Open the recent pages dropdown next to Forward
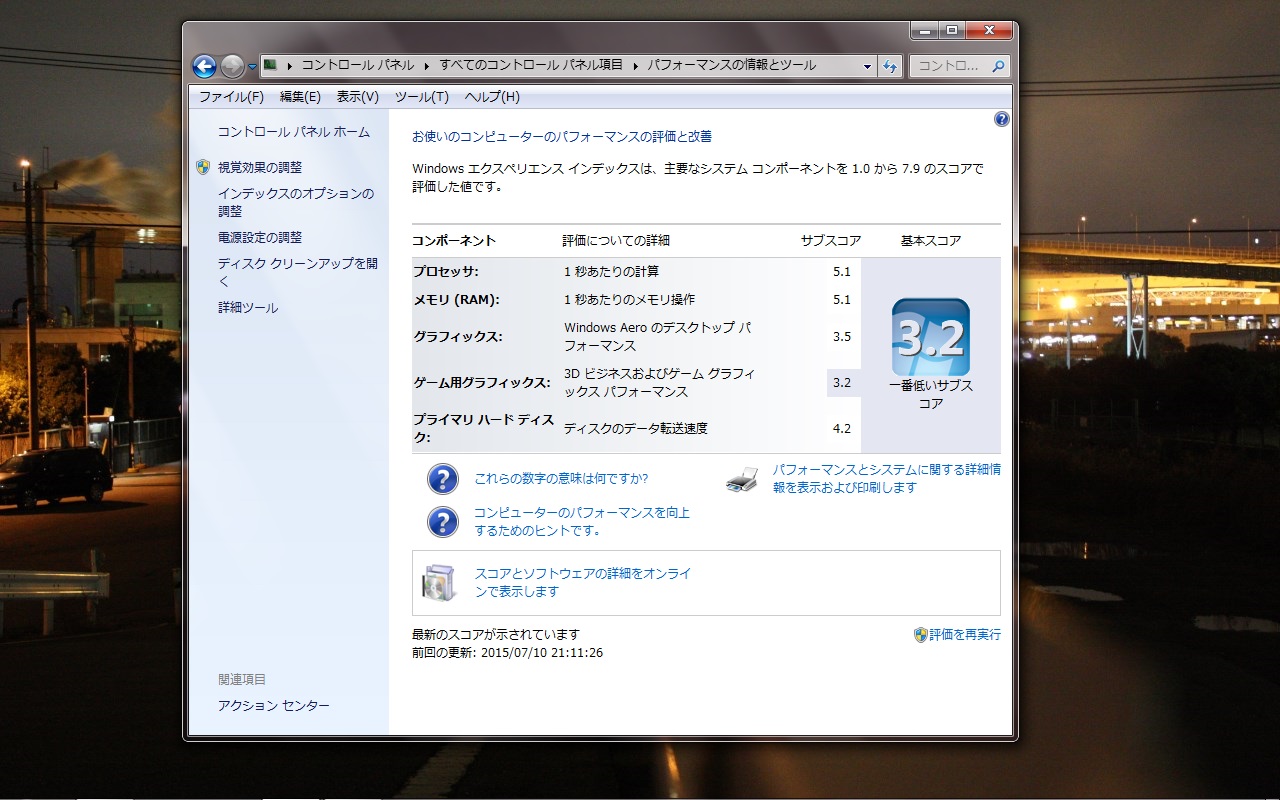 point(253,67)
